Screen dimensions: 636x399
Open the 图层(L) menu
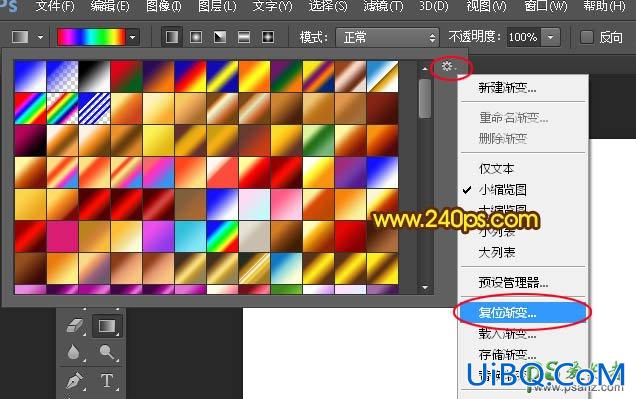click(217, 6)
